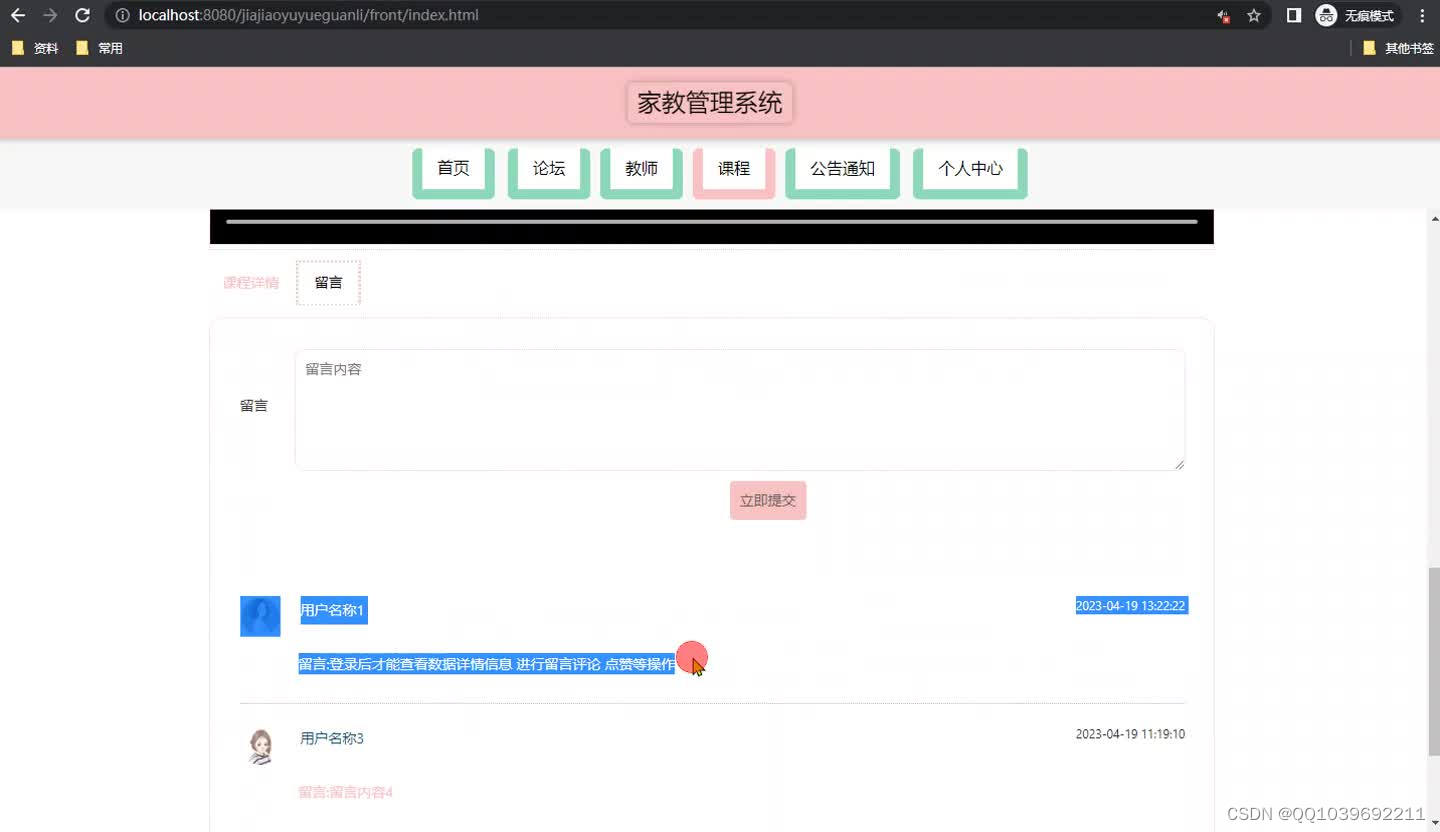Viewport: 1440px width, 832px height.
Task: Open the 常用 bookmarks folder
Action: pyautogui.click(x=100, y=47)
